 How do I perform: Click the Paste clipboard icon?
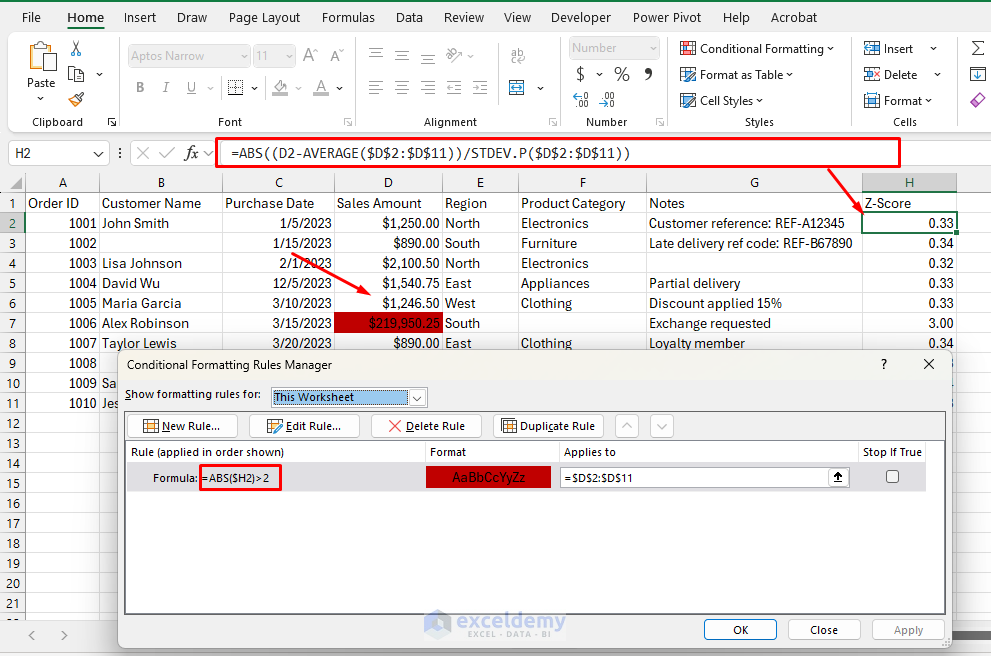coord(42,57)
